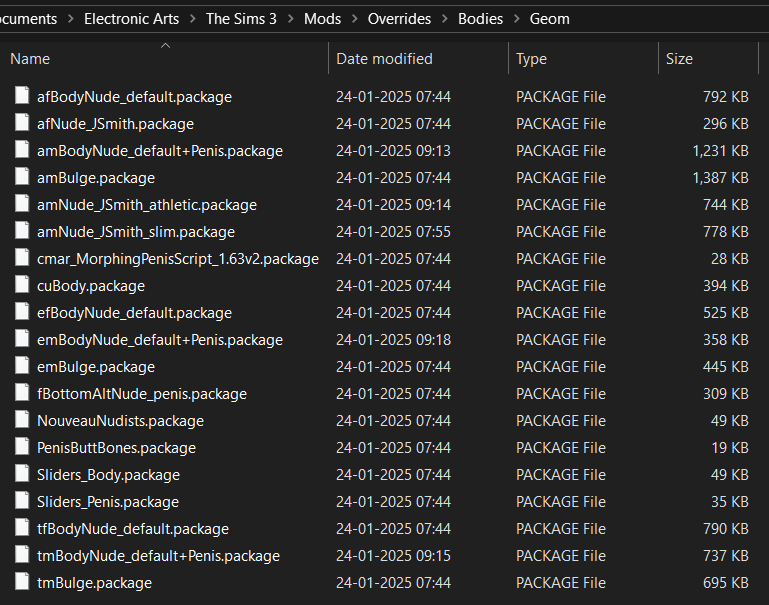The width and height of the screenshot is (769, 605).
Task: Navigate to Bodies folder in breadcrumb
Action: pos(481,19)
